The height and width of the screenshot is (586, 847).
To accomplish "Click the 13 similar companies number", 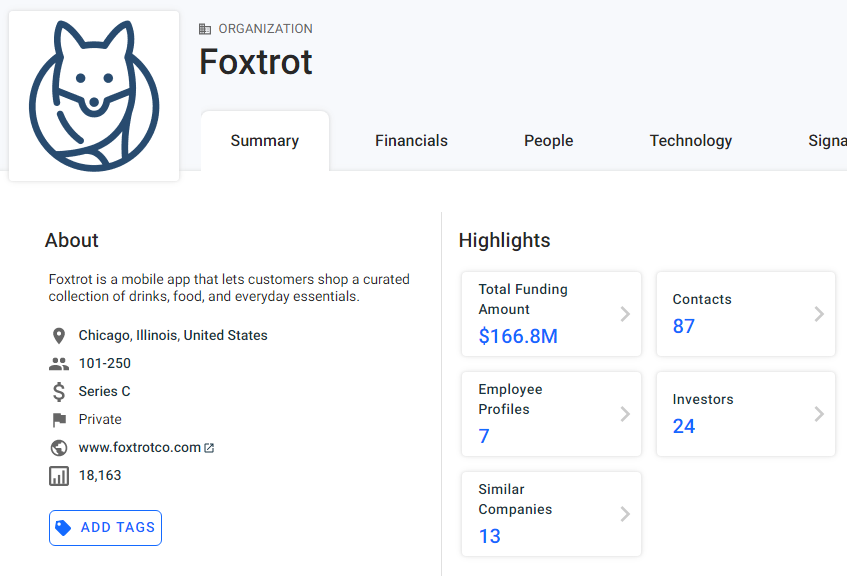I will coord(489,536).
